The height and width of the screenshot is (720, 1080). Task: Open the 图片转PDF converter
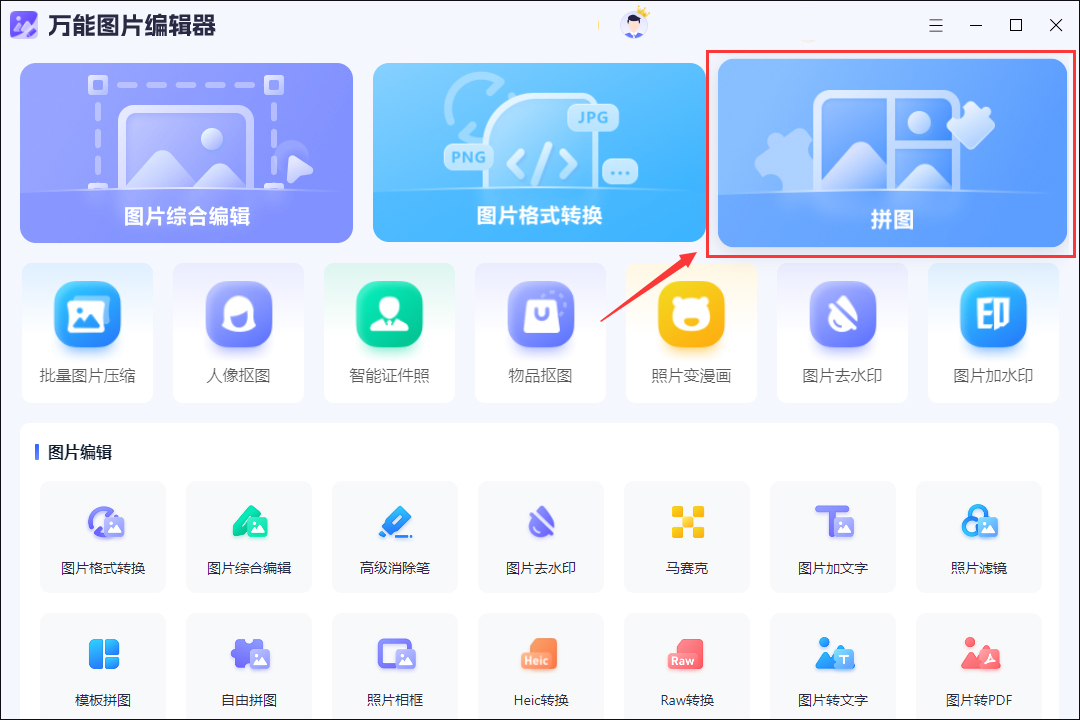pos(979,665)
